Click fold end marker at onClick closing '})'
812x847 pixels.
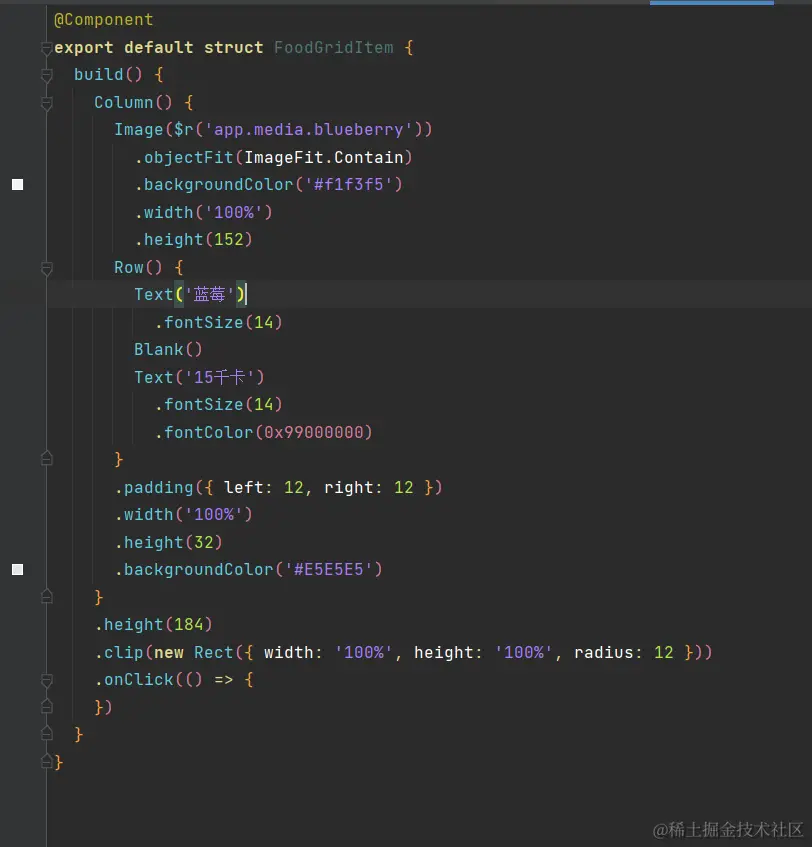46,707
